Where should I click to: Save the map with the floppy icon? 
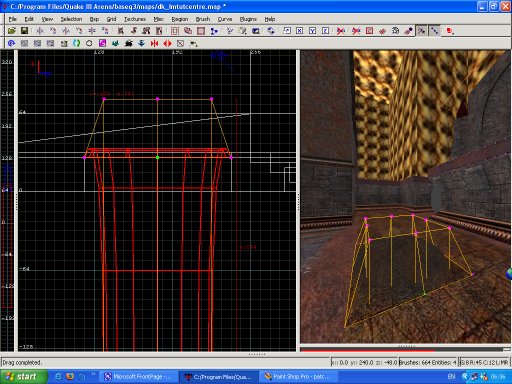click(x=24, y=31)
